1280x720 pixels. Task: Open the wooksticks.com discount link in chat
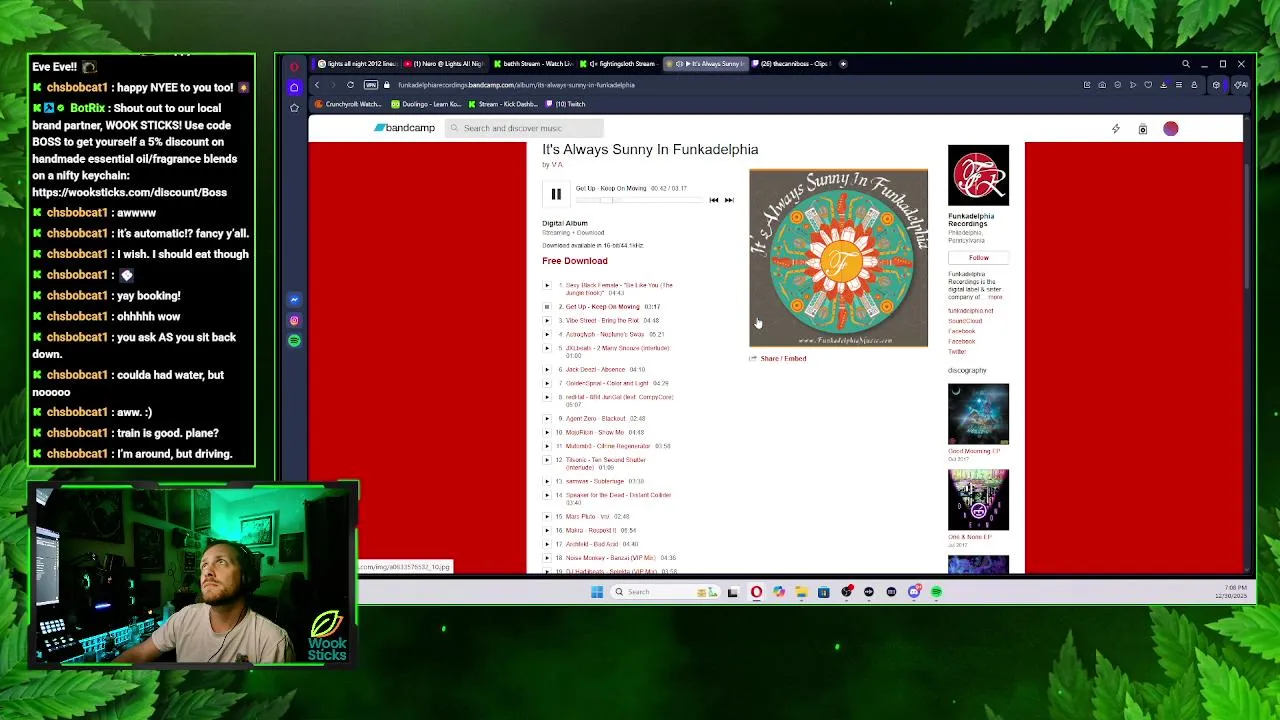(129, 192)
